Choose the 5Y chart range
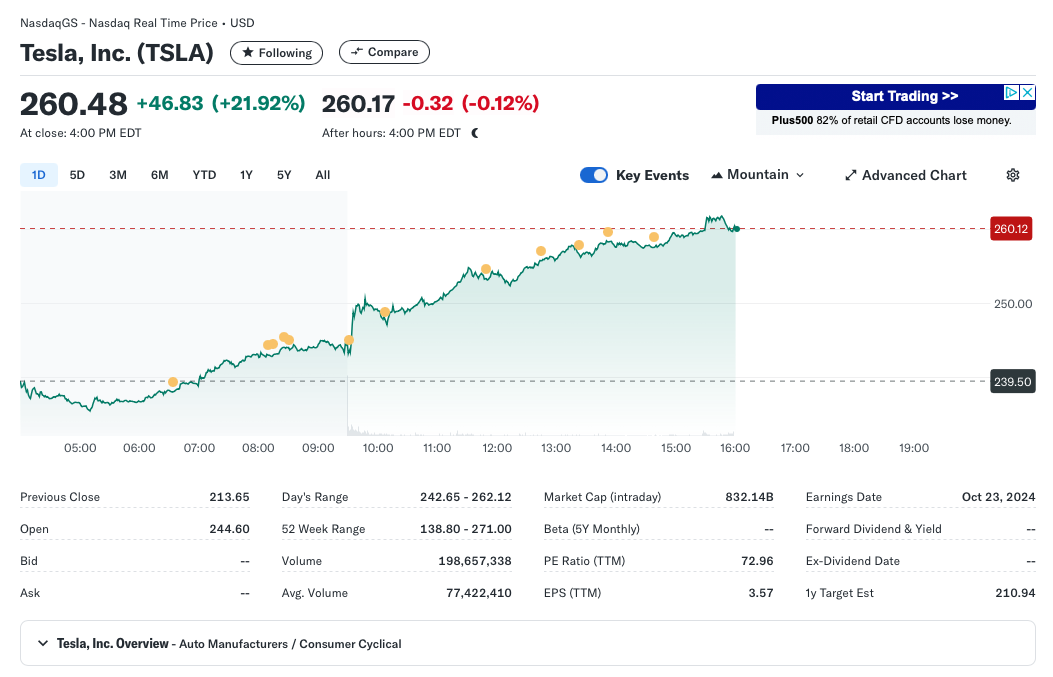Screen dimensions: 1053x677 284,175
